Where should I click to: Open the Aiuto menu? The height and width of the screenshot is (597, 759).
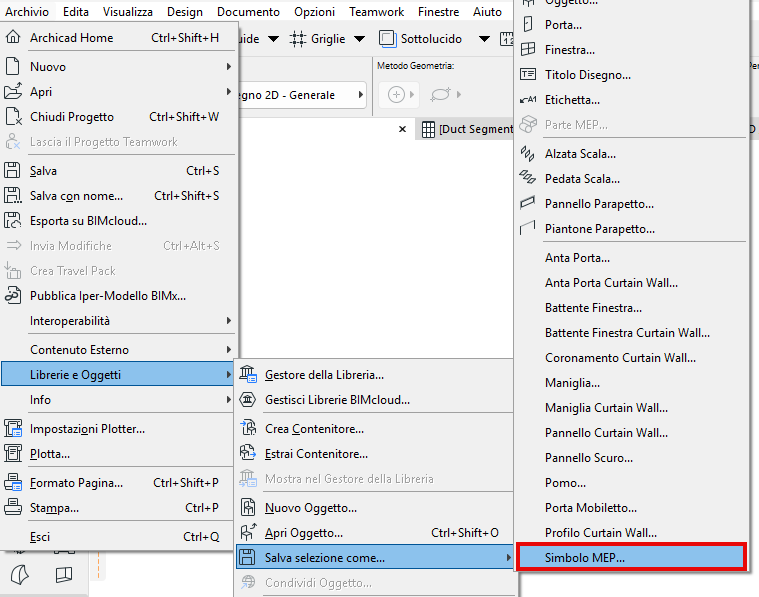coord(487,12)
